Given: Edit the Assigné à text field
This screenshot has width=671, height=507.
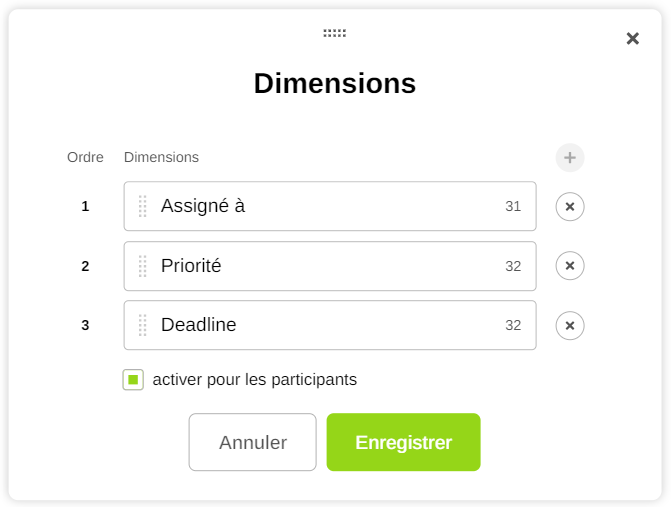Looking at the screenshot, I should 320,206.
